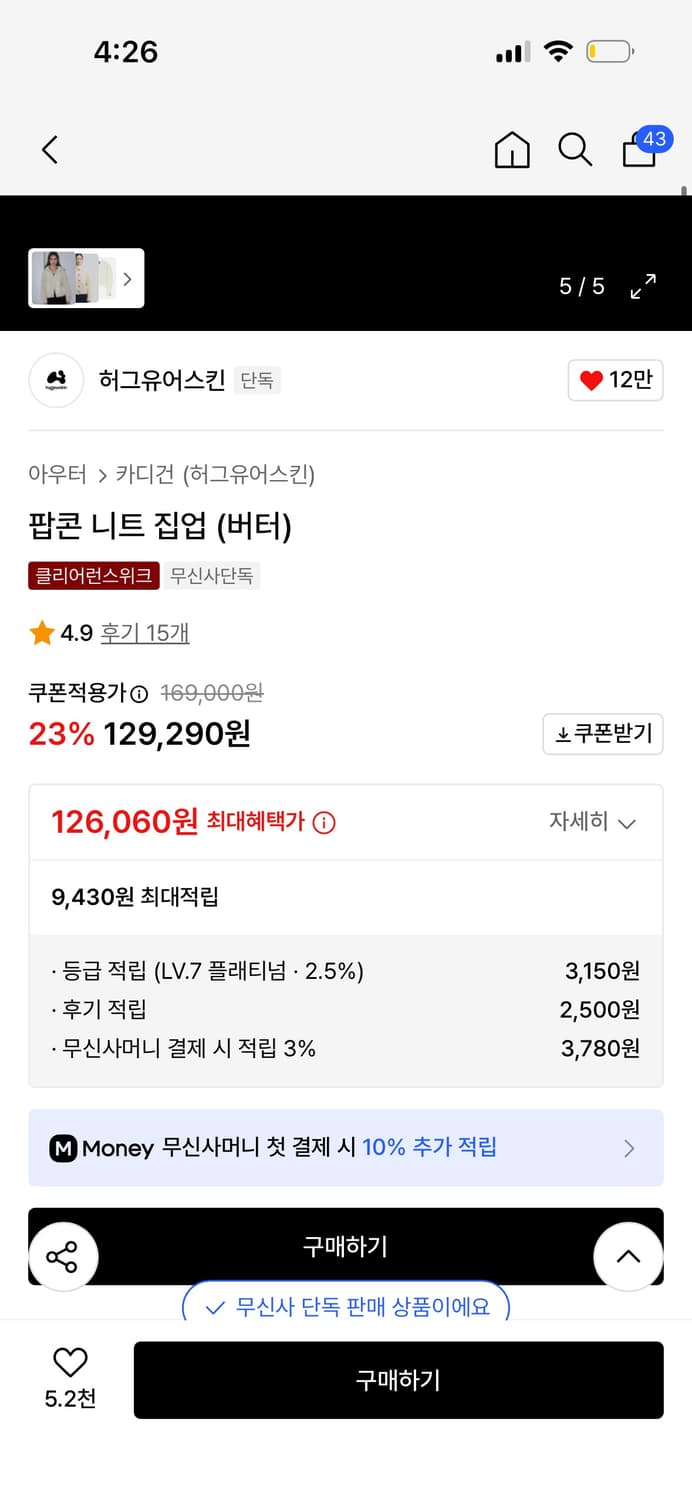Tap the back arrow to return
This screenshot has height=1500, width=692.
[x=49, y=149]
